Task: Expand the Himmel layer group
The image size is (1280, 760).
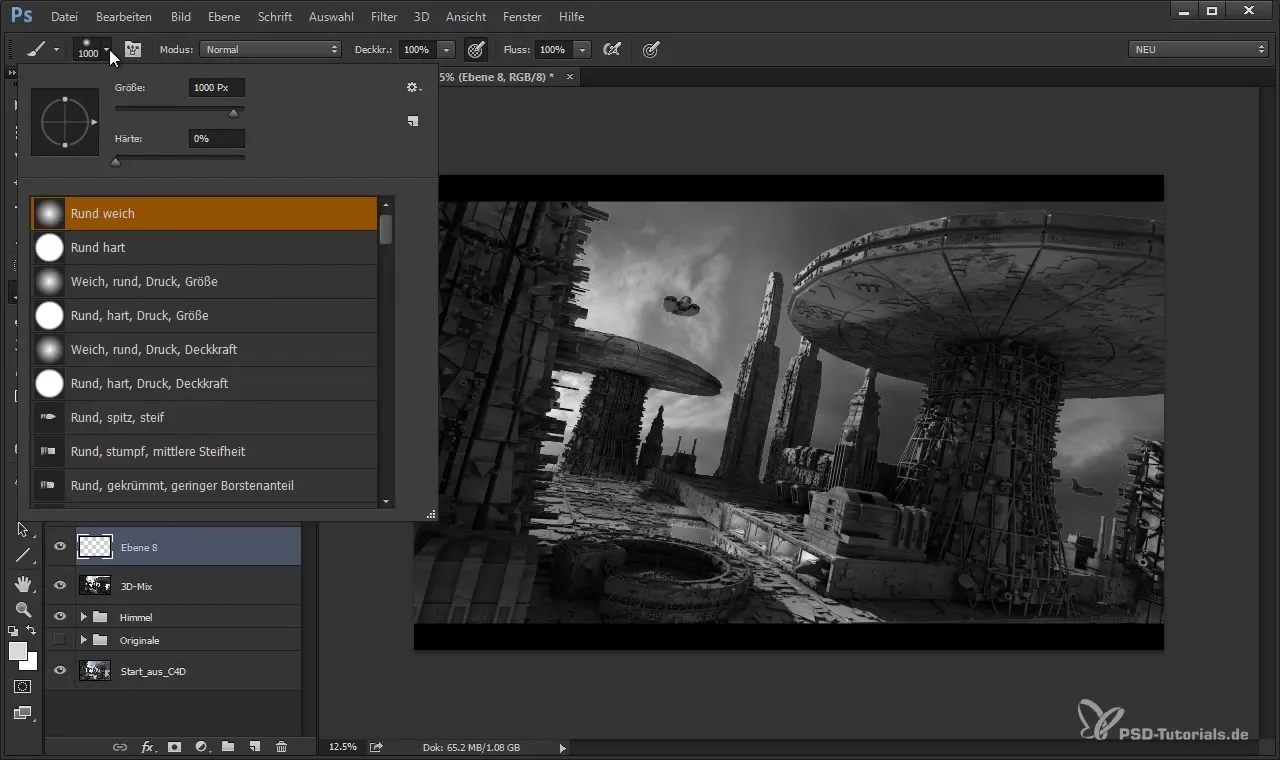Action: tap(84, 617)
